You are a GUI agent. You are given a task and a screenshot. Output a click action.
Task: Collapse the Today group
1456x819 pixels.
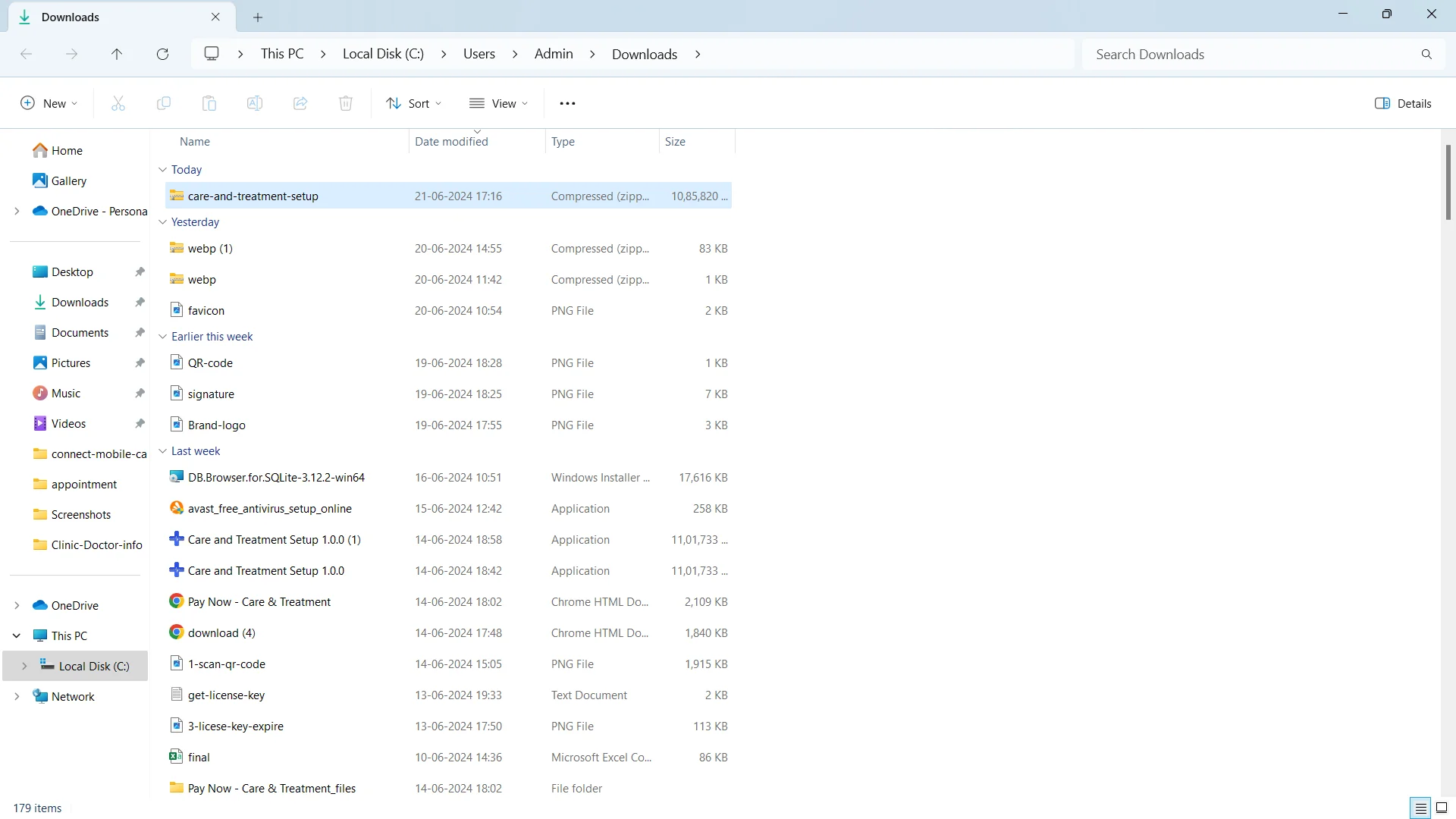[162, 170]
